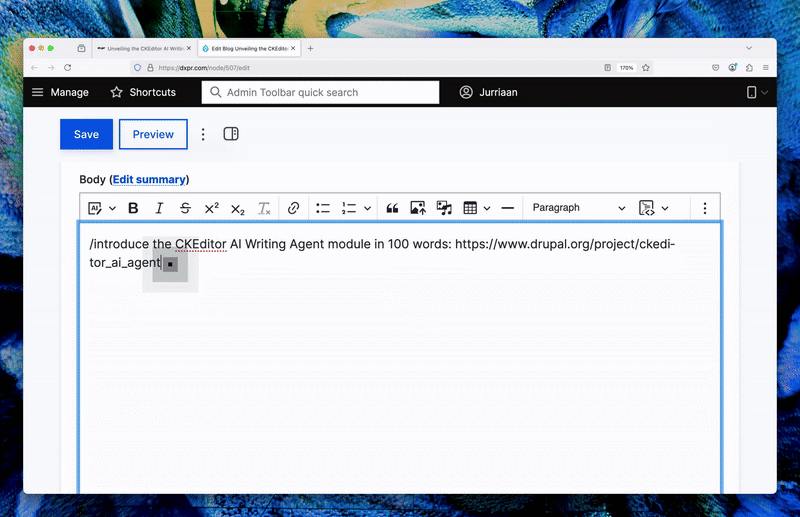Screen dimensions: 800x517
Task: Click the Remove Format icon
Action: 264,208
